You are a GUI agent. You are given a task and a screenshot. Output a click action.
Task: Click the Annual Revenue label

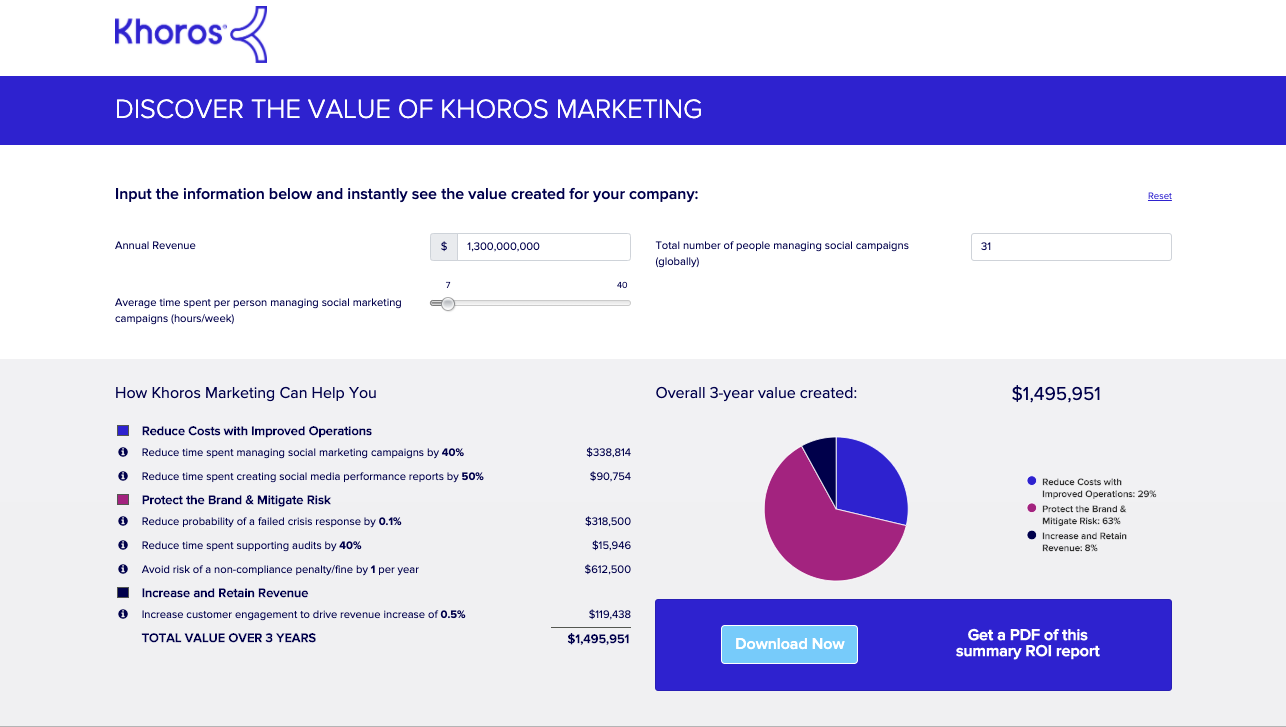coord(155,245)
